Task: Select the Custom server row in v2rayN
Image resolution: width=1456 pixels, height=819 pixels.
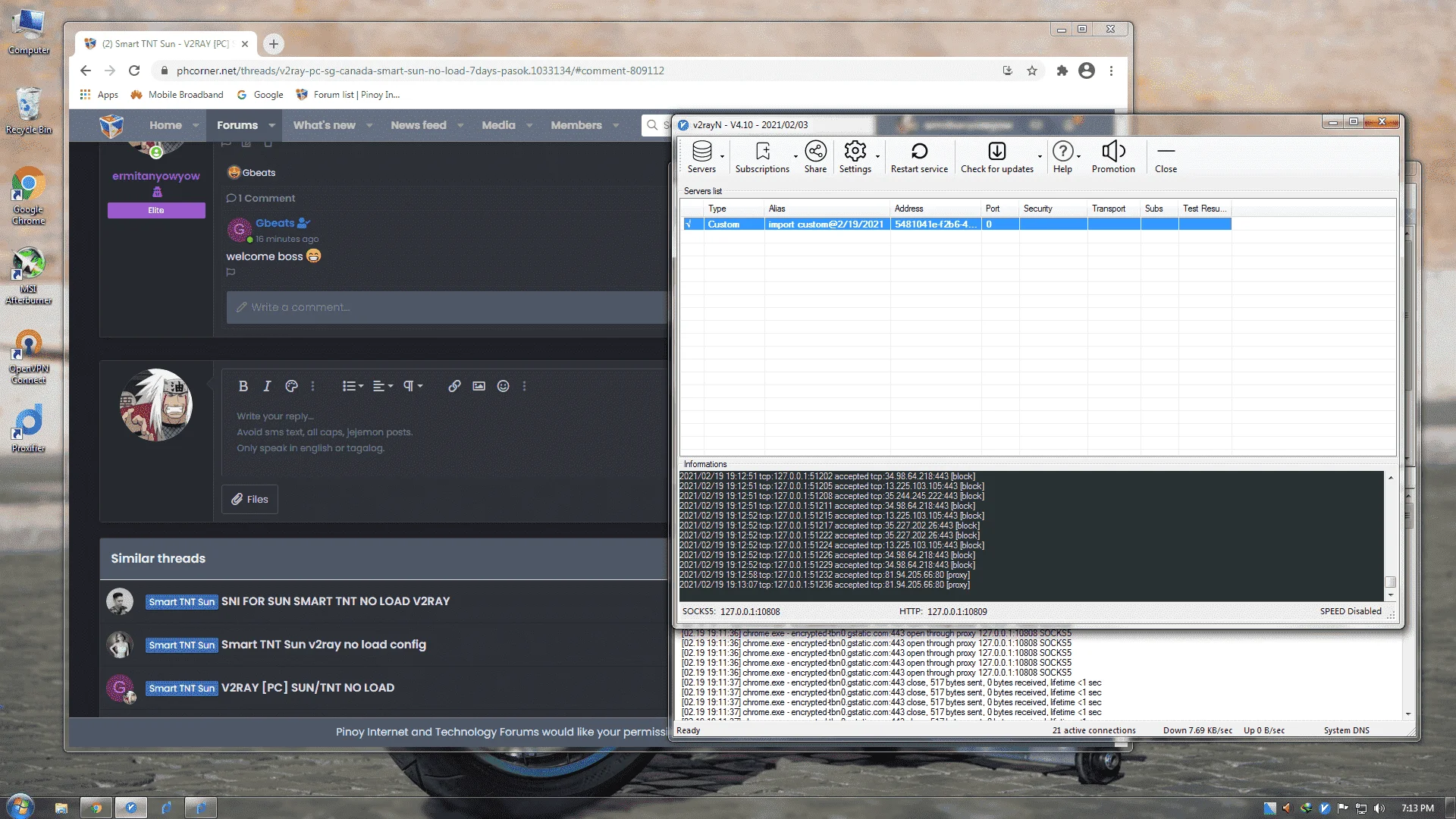Action: 957,224
